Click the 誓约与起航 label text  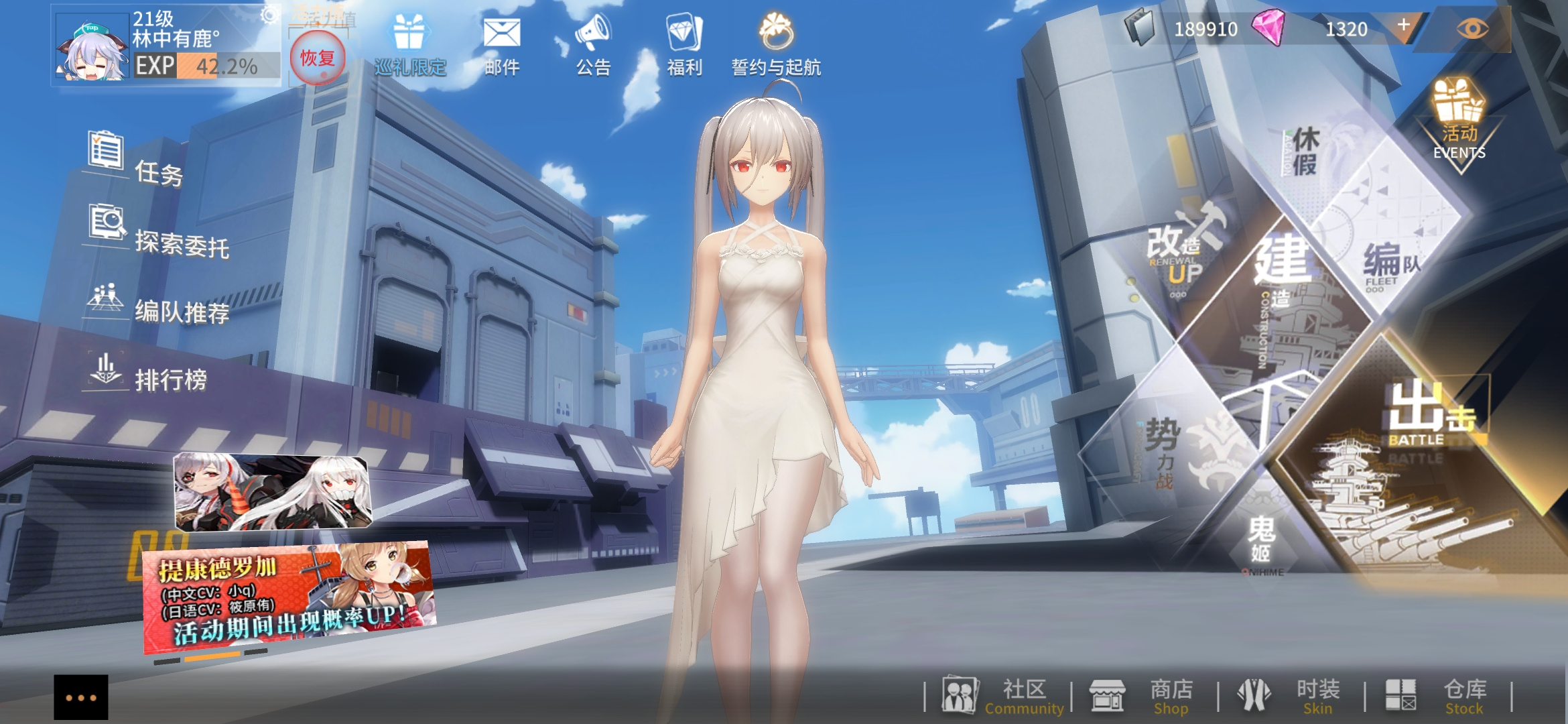[776, 67]
